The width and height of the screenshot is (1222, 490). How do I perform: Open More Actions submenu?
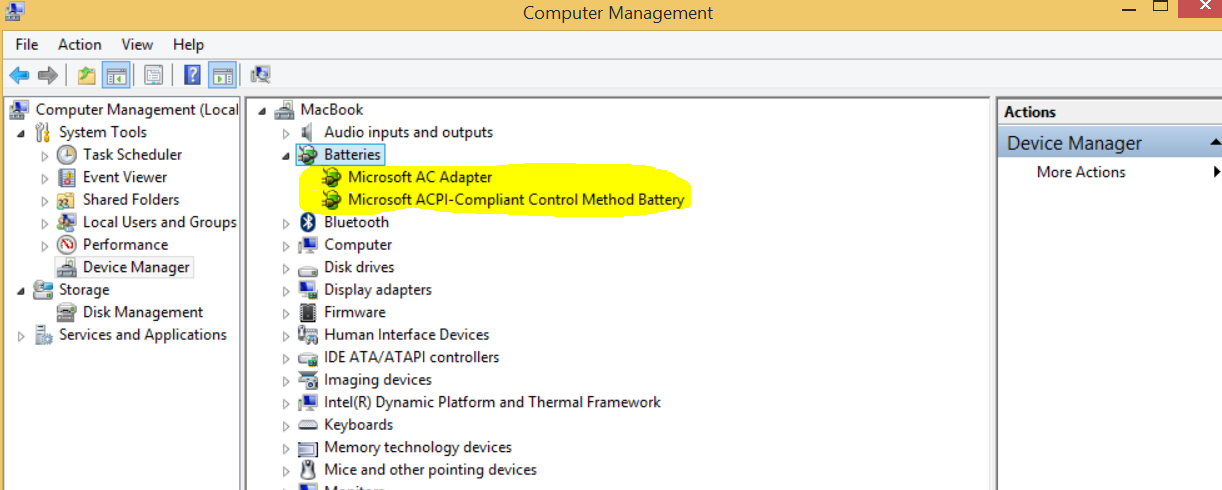coord(1081,172)
